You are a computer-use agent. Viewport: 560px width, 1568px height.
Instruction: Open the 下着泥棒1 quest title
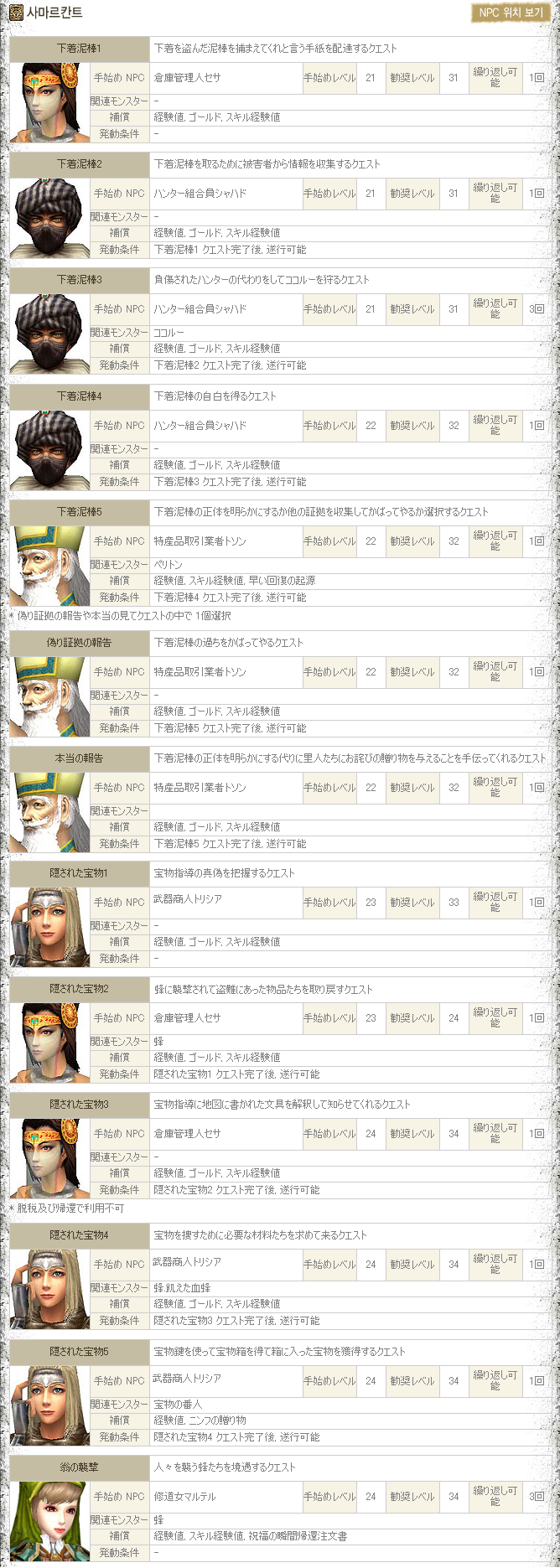79,49
